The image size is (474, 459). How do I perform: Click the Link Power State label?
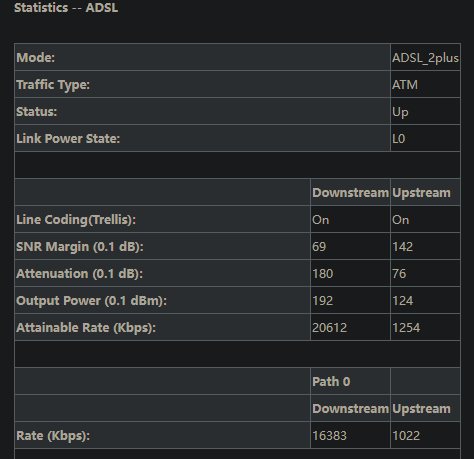pos(68,139)
